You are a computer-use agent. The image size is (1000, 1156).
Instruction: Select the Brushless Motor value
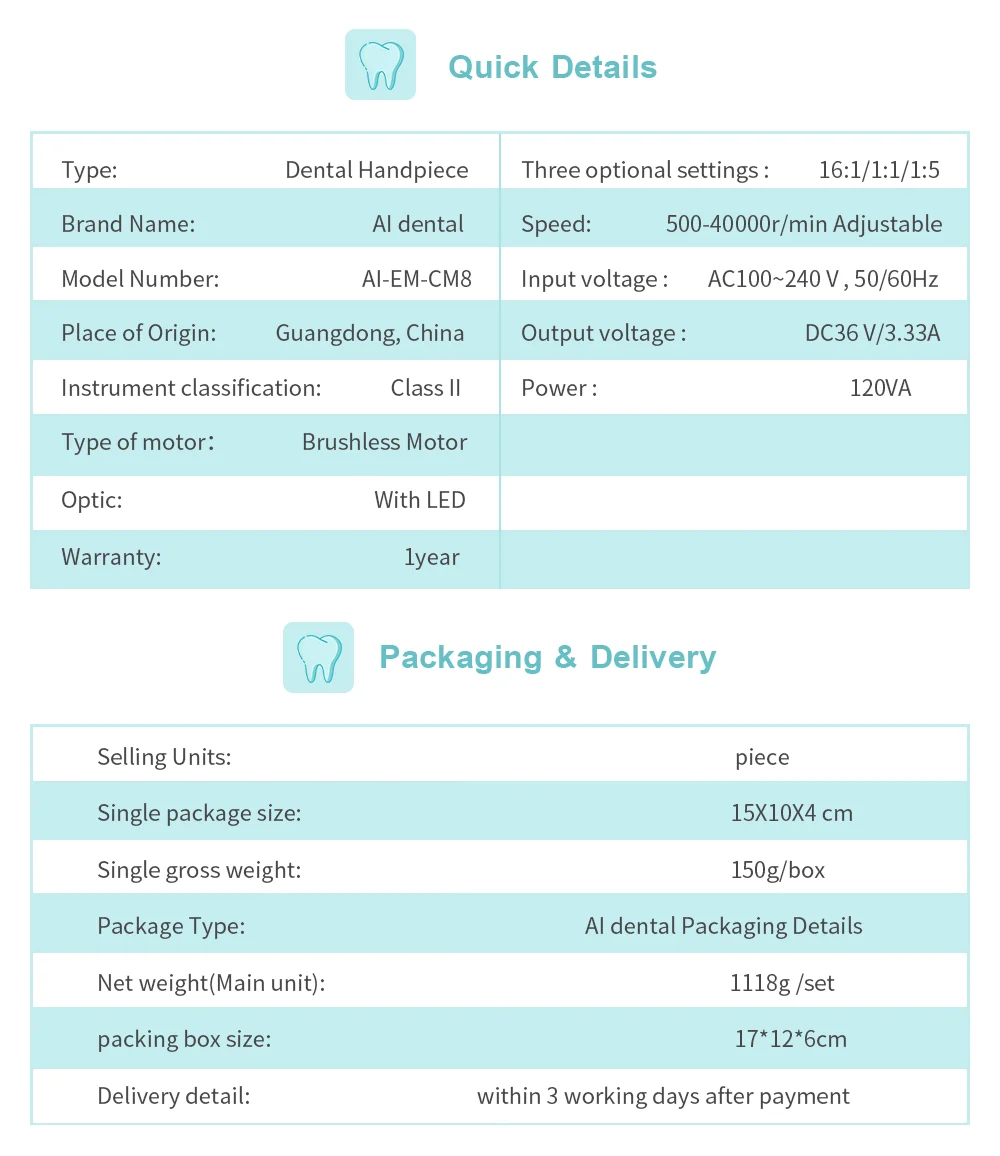coord(384,442)
